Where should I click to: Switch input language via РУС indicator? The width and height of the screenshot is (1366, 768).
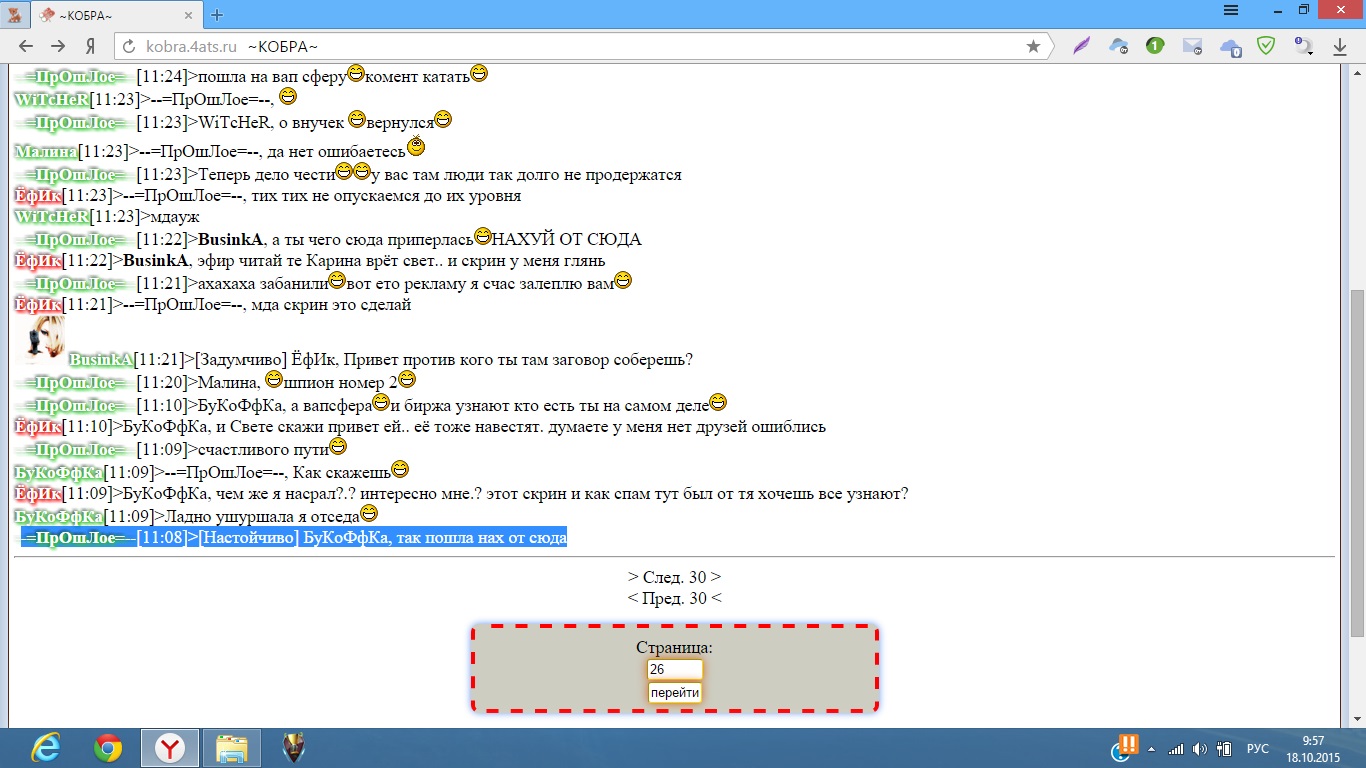tap(1257, 749)
